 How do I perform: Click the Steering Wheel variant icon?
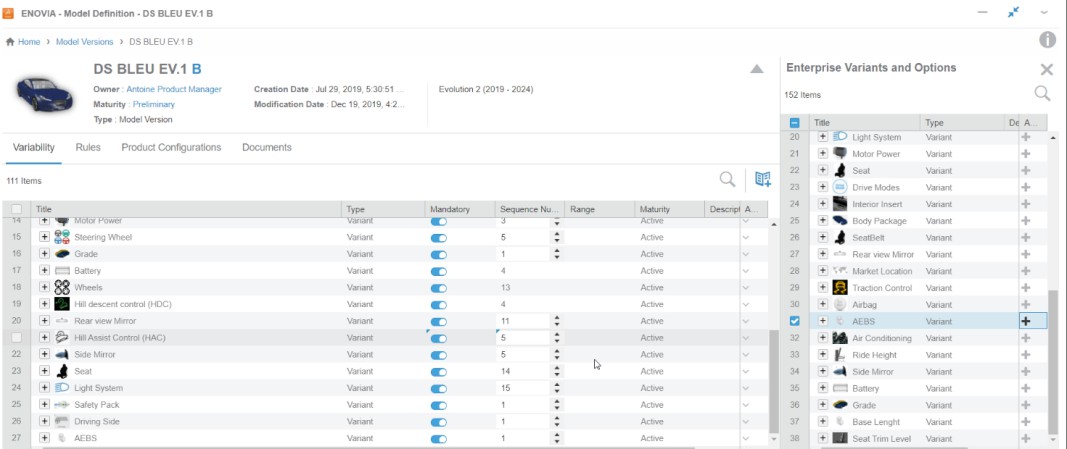point(62,237)
